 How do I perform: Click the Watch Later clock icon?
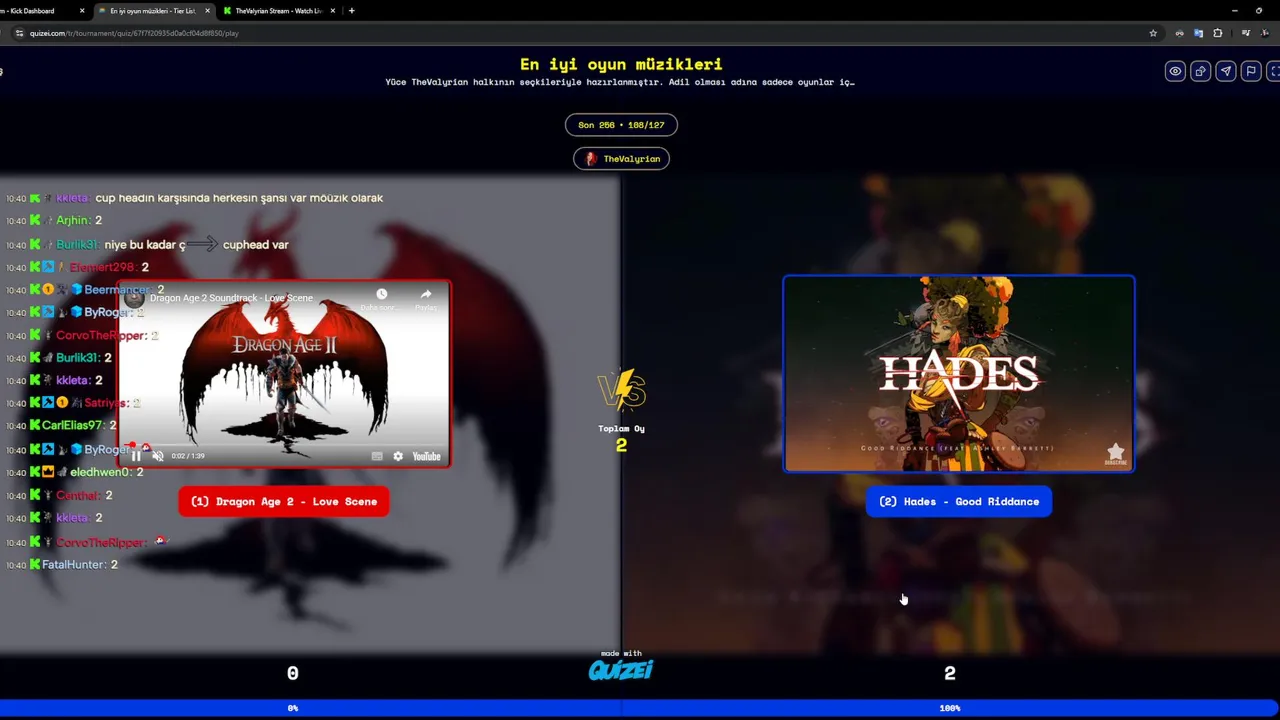(381, 294)
